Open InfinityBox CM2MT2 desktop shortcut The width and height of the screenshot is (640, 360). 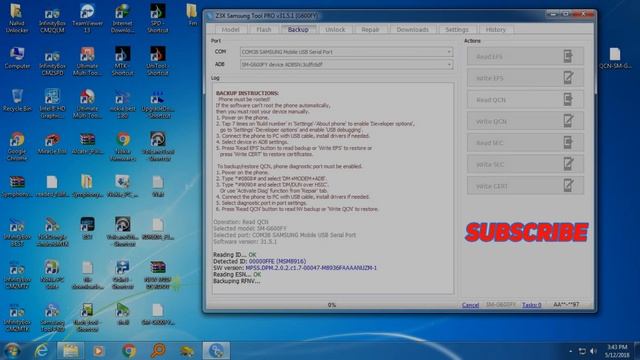tap(17, 275)
